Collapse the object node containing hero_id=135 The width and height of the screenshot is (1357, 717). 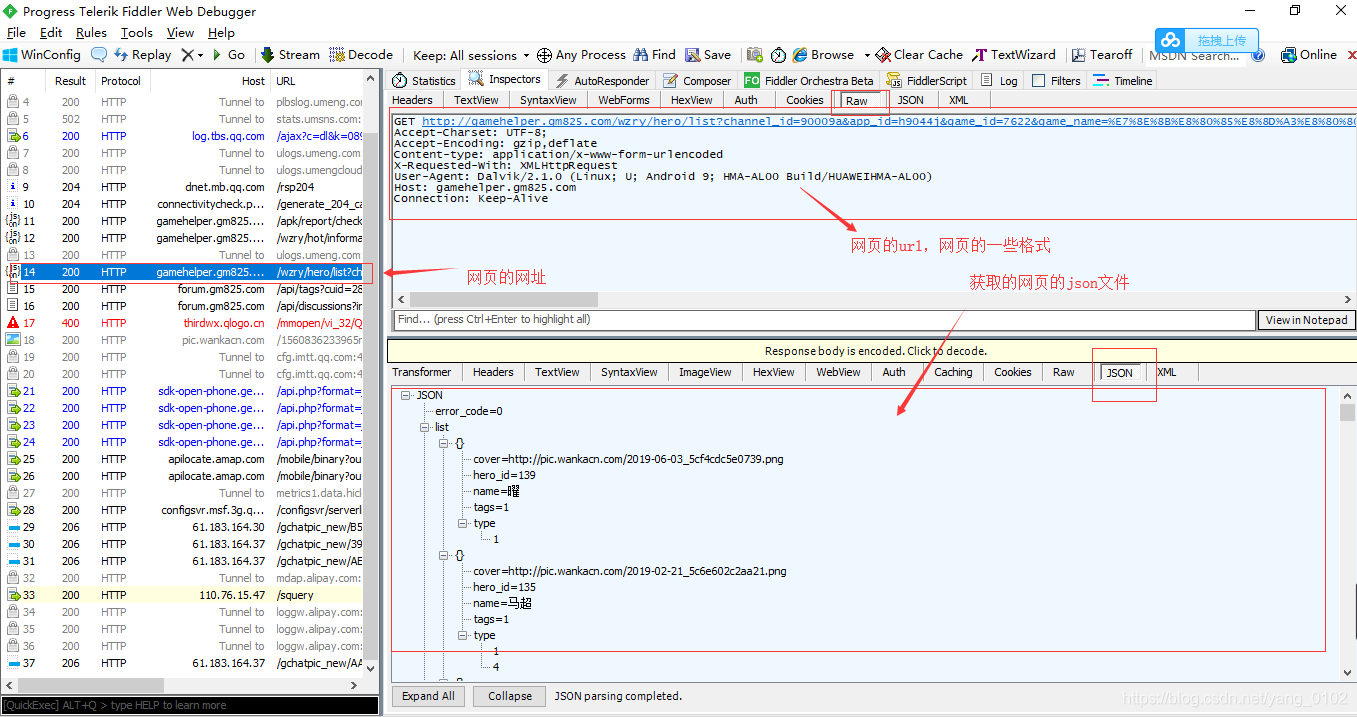(444, 554)
